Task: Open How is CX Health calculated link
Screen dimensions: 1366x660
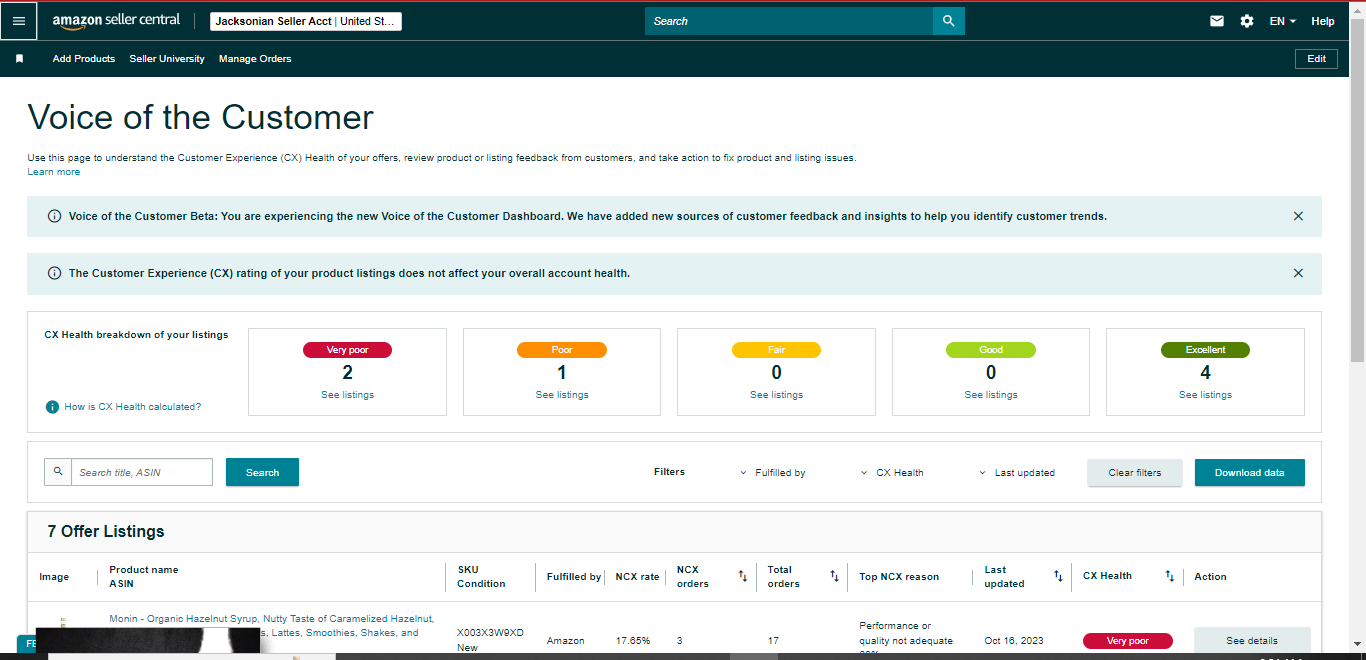Action: [133, 407]
